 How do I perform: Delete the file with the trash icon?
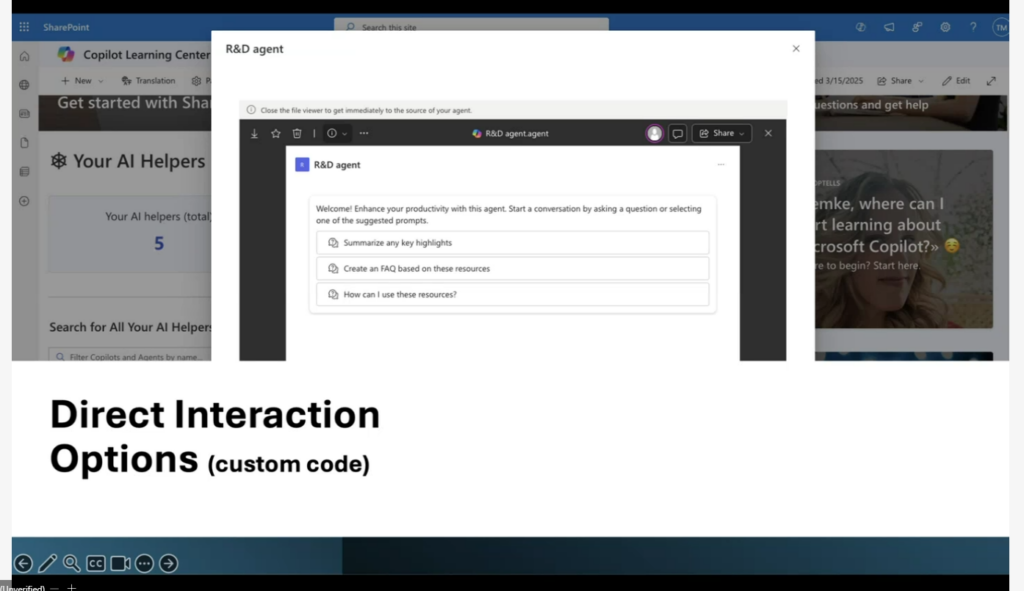click(x=297, y=133)
